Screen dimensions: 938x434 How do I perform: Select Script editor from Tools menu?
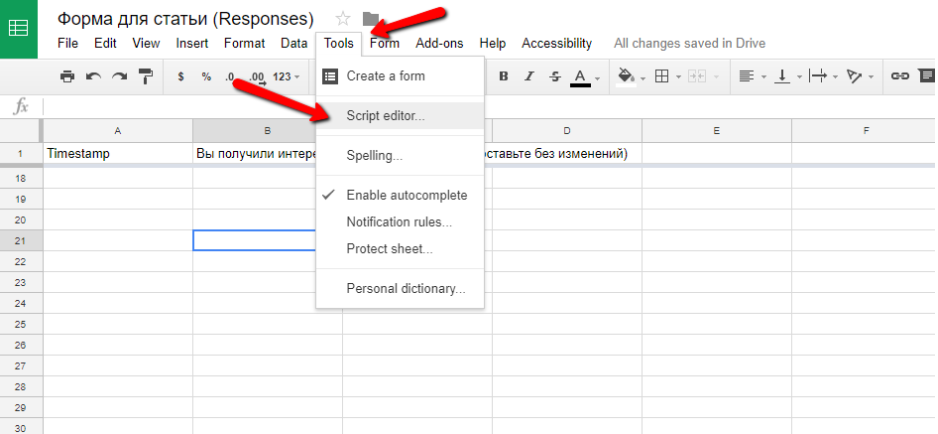(x=385, y=116)
